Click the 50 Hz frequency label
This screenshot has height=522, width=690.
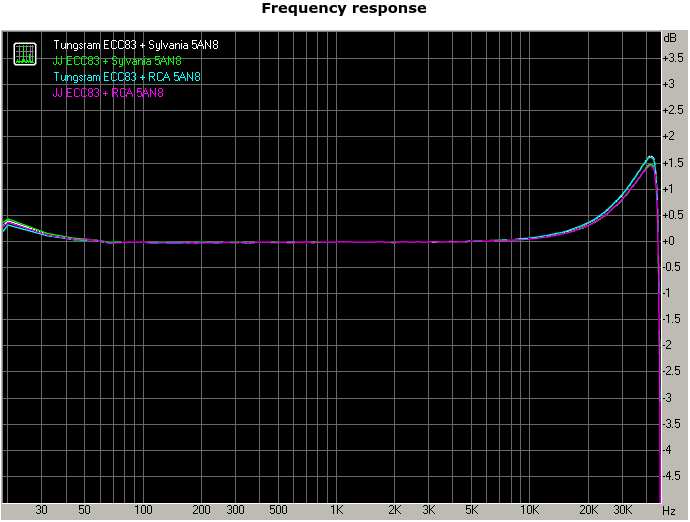pyautogui.click(x=84, y=510)
